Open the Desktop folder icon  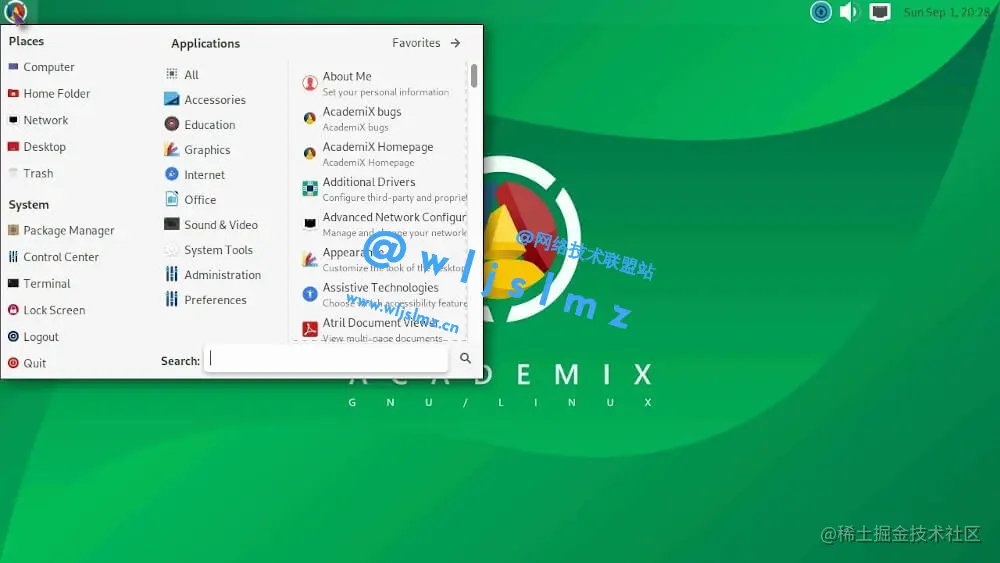click(13, 147)
